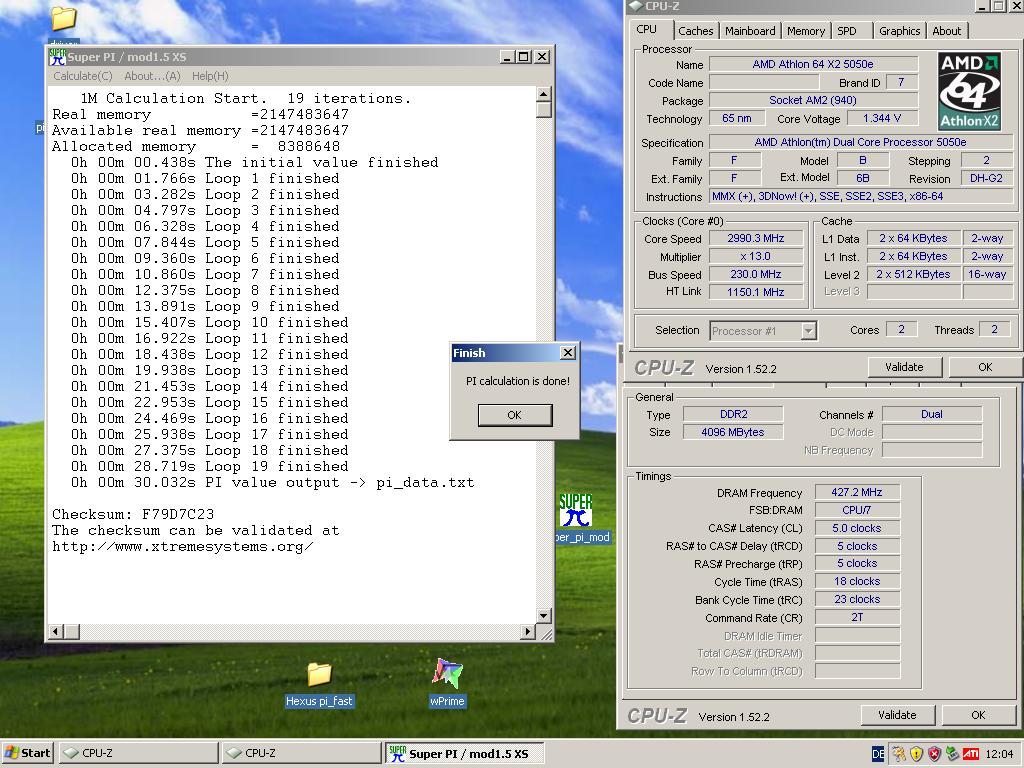The width and height of the screenshot is (1024, 768).
Task: Click Validate in upper CPU-Z window
Action: pos(904,367)
